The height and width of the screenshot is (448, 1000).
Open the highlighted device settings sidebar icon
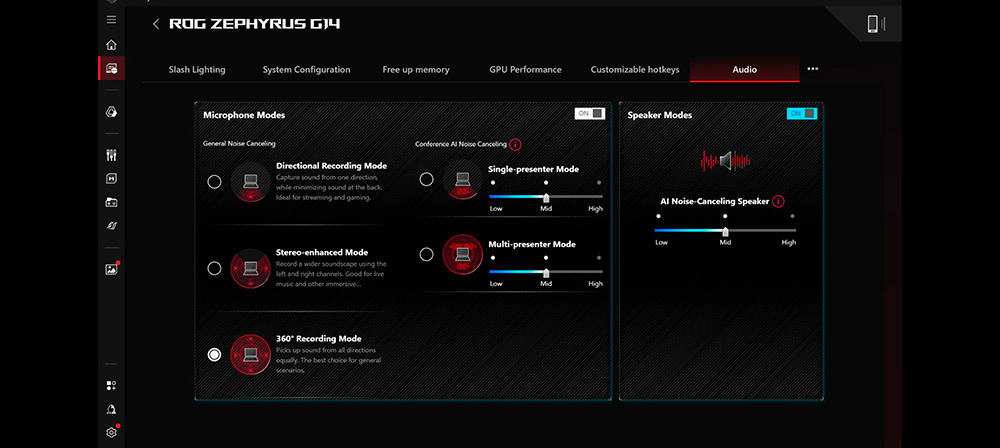[112, 68]
